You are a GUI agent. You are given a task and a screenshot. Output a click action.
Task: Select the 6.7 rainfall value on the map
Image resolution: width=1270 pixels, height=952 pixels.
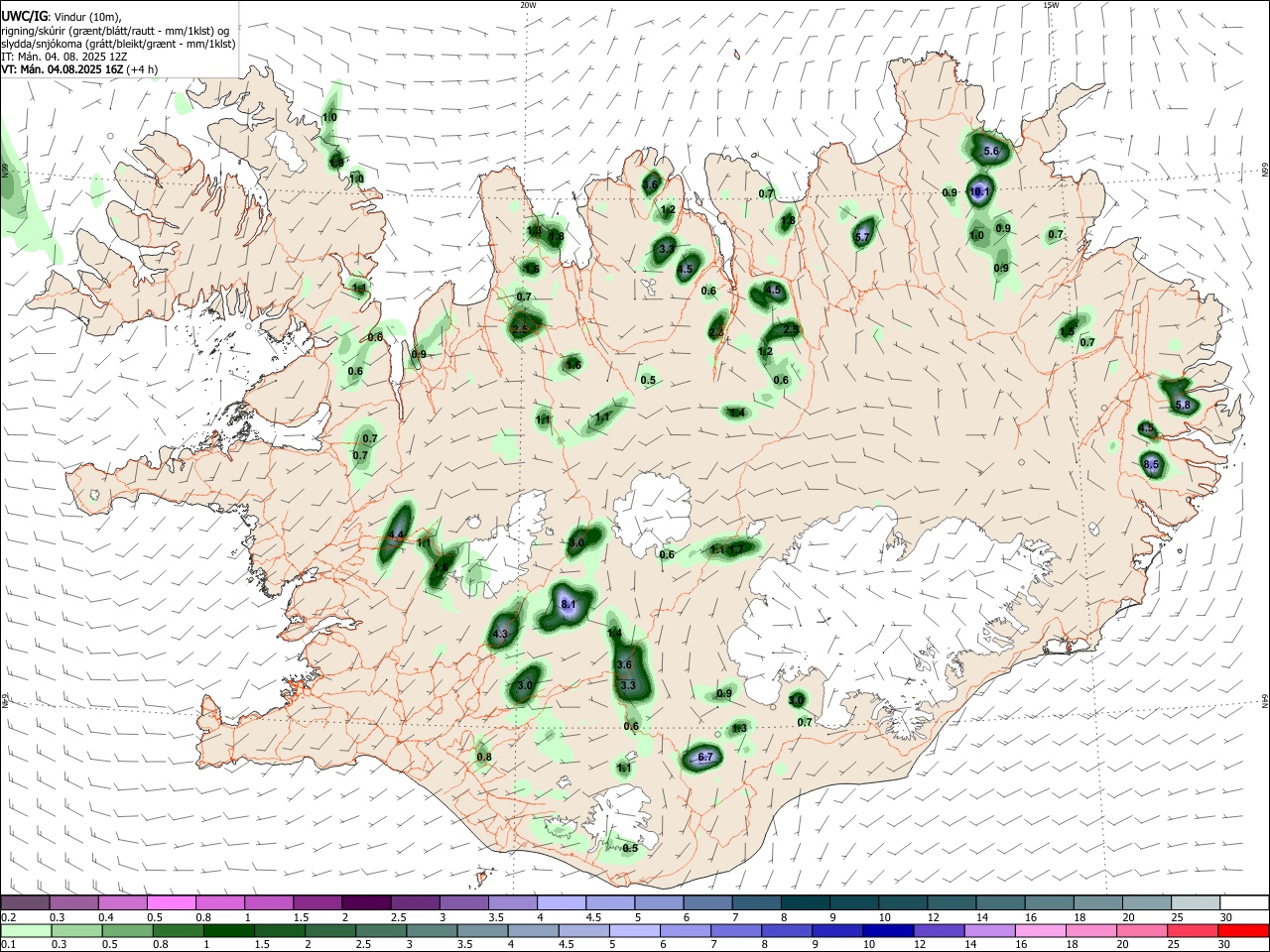[705, 758]
